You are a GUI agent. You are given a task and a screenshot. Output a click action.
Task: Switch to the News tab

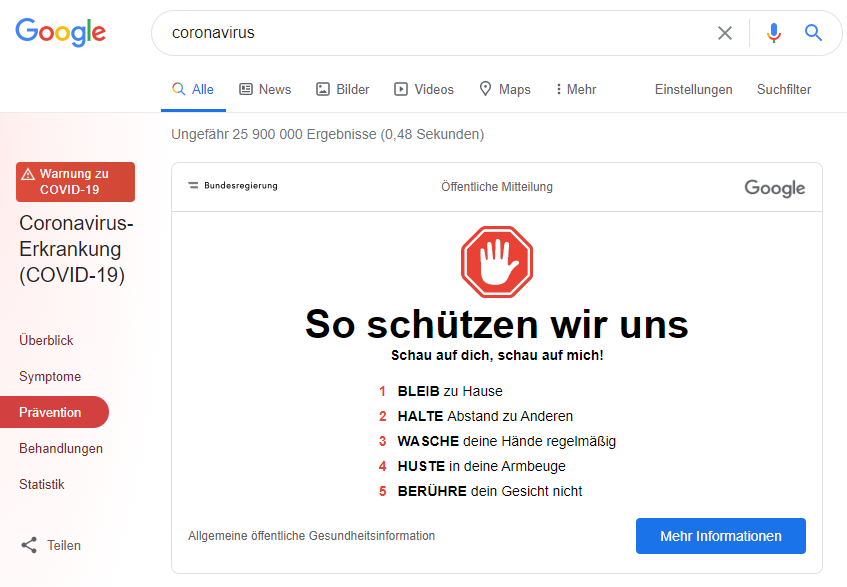[x=265, y=89]
